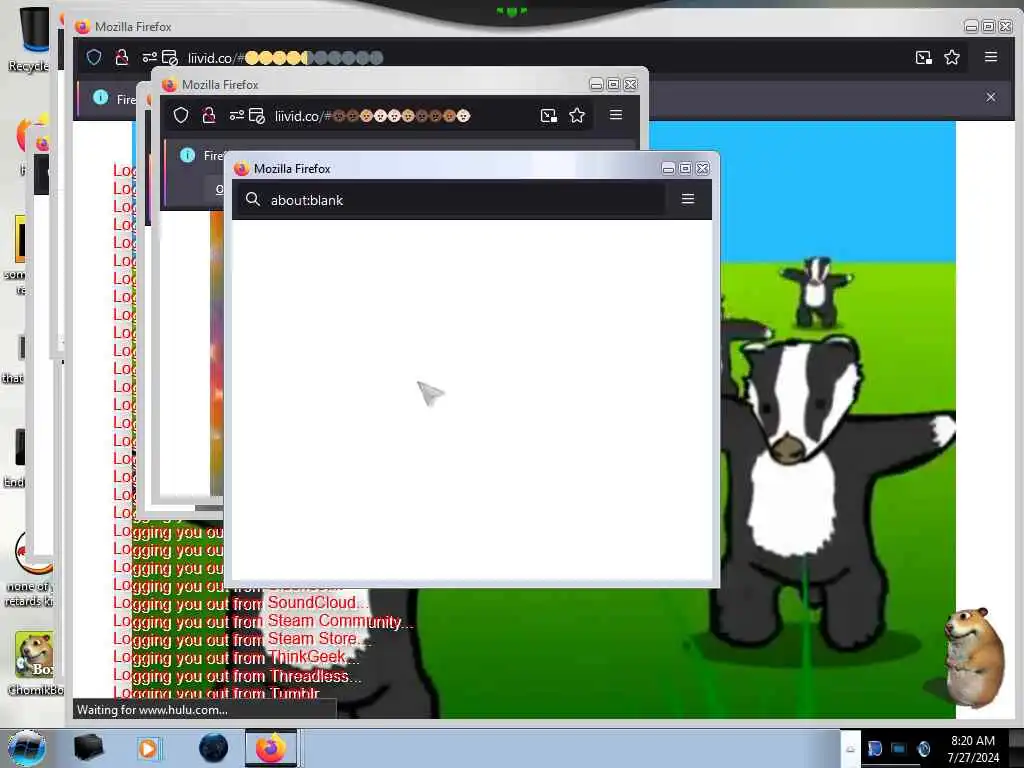Click the liivid.co URL in the middle Firefox window
The height and width of the screenshot is (768, 1024).
point(372,116)
